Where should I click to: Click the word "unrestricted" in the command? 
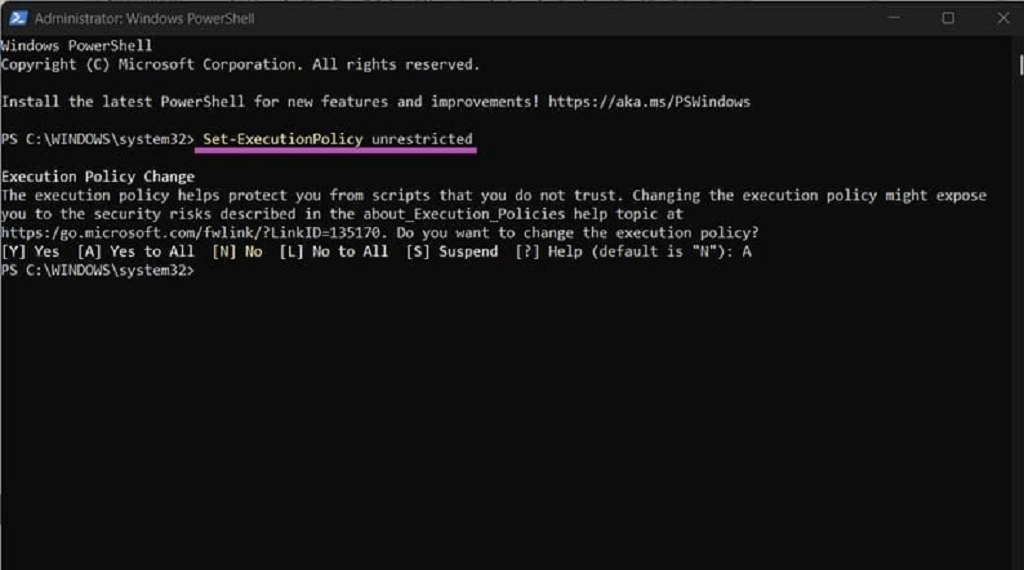click(422, 139)
